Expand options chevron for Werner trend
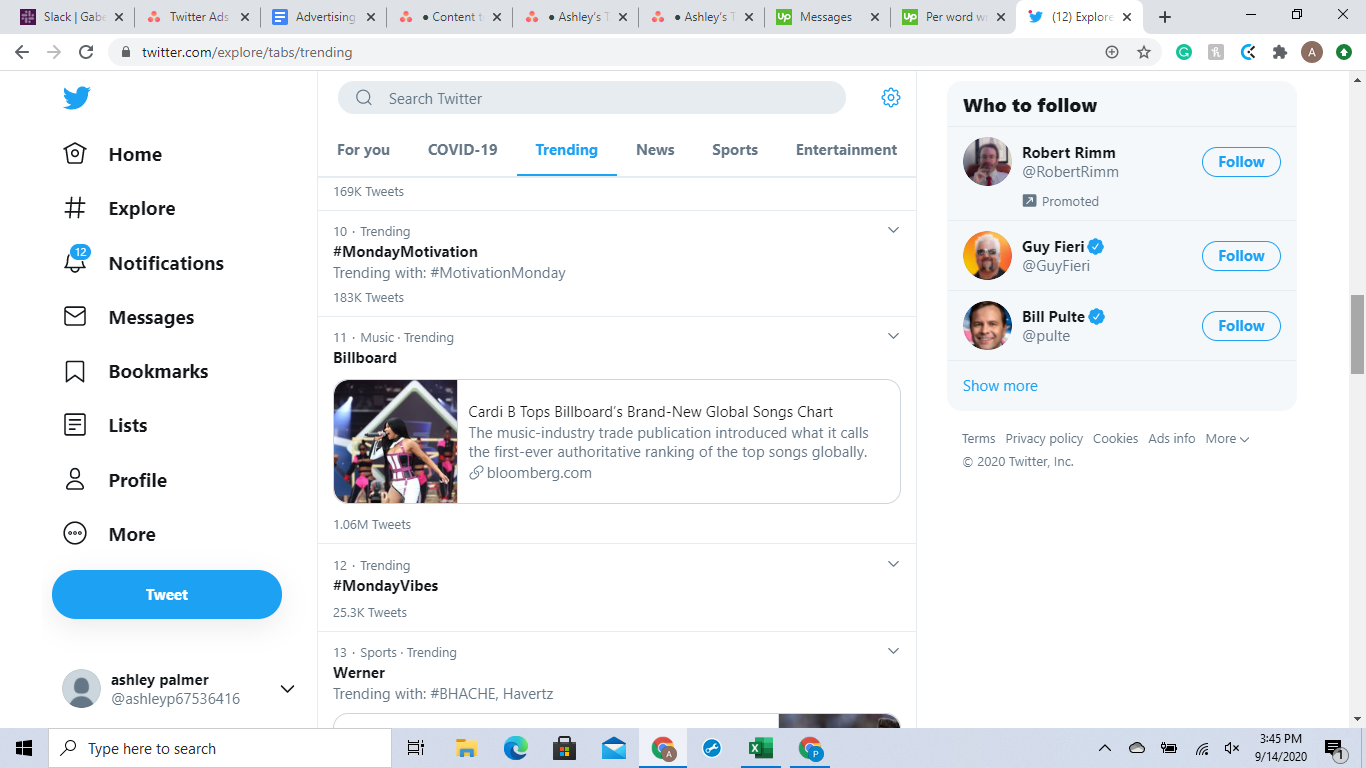 coord(894,651)
